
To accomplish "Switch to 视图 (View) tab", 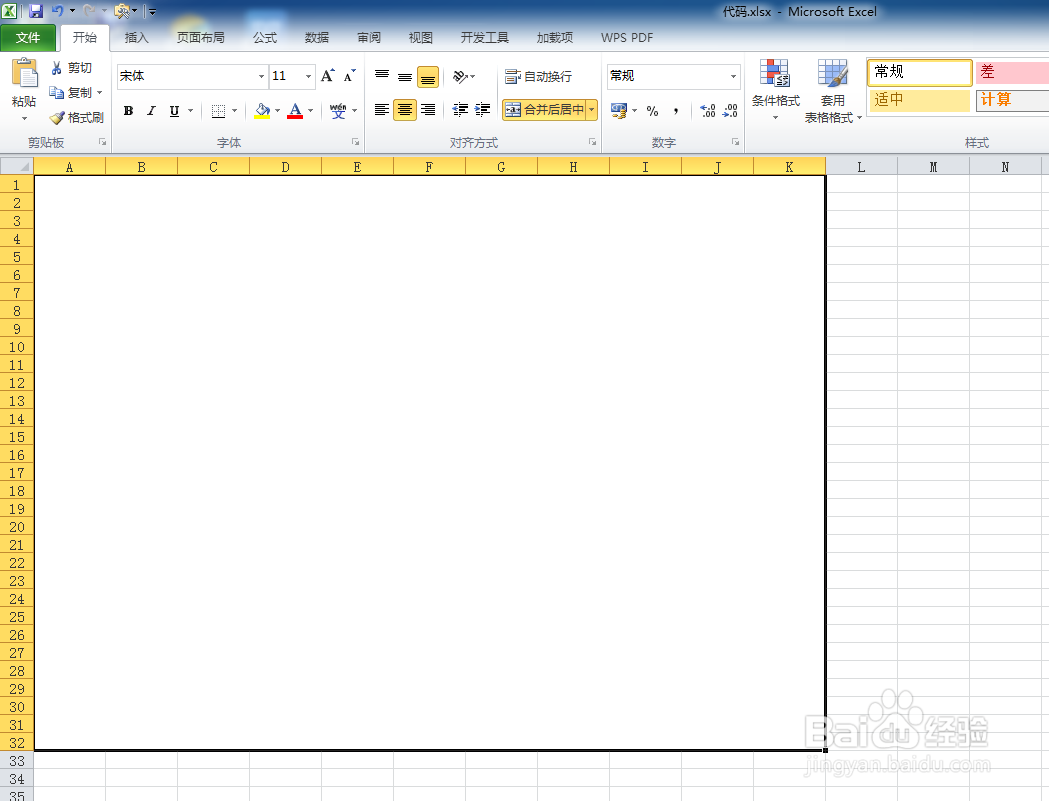I will [421, 37].
